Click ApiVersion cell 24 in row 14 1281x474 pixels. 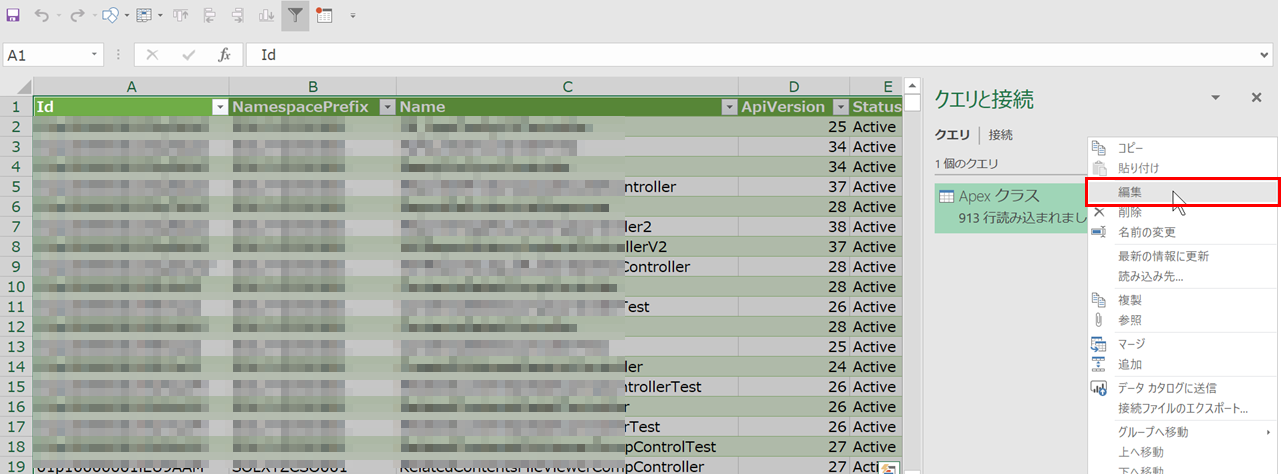pyautogui.click(x=794, y=367)
